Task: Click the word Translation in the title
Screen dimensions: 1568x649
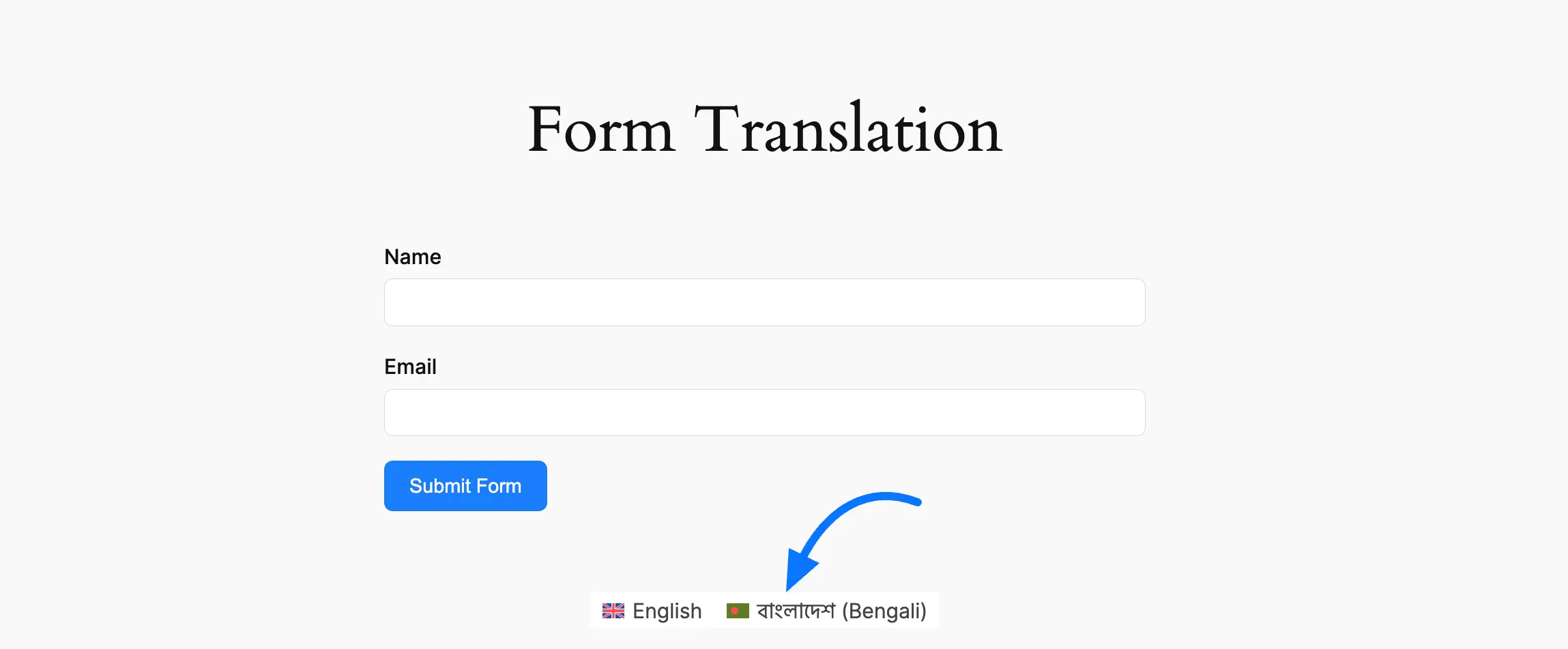Action: coord(848,130)
